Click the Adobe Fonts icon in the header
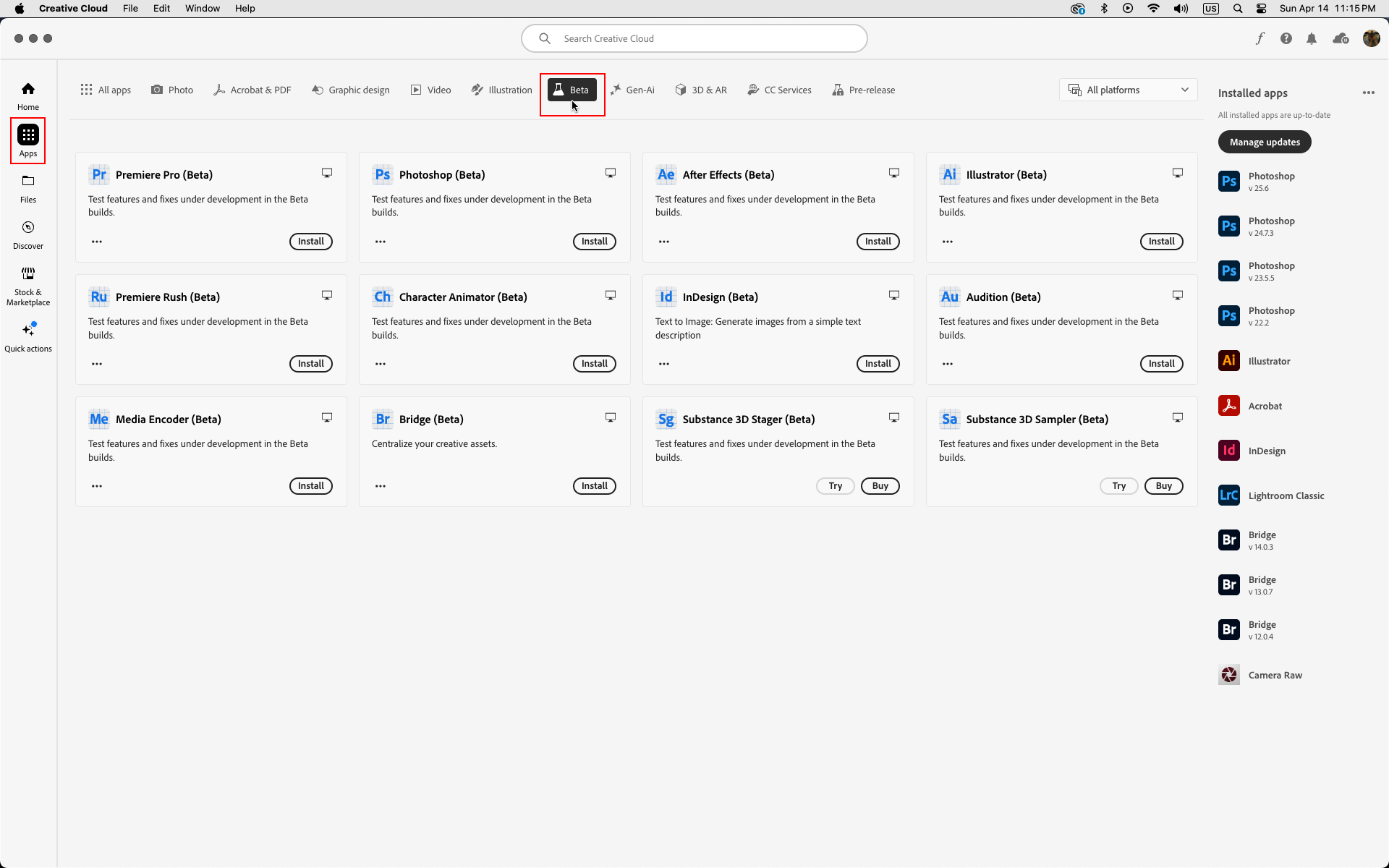This screenshot has width=1389, height=868. (x=1260, y=38)
